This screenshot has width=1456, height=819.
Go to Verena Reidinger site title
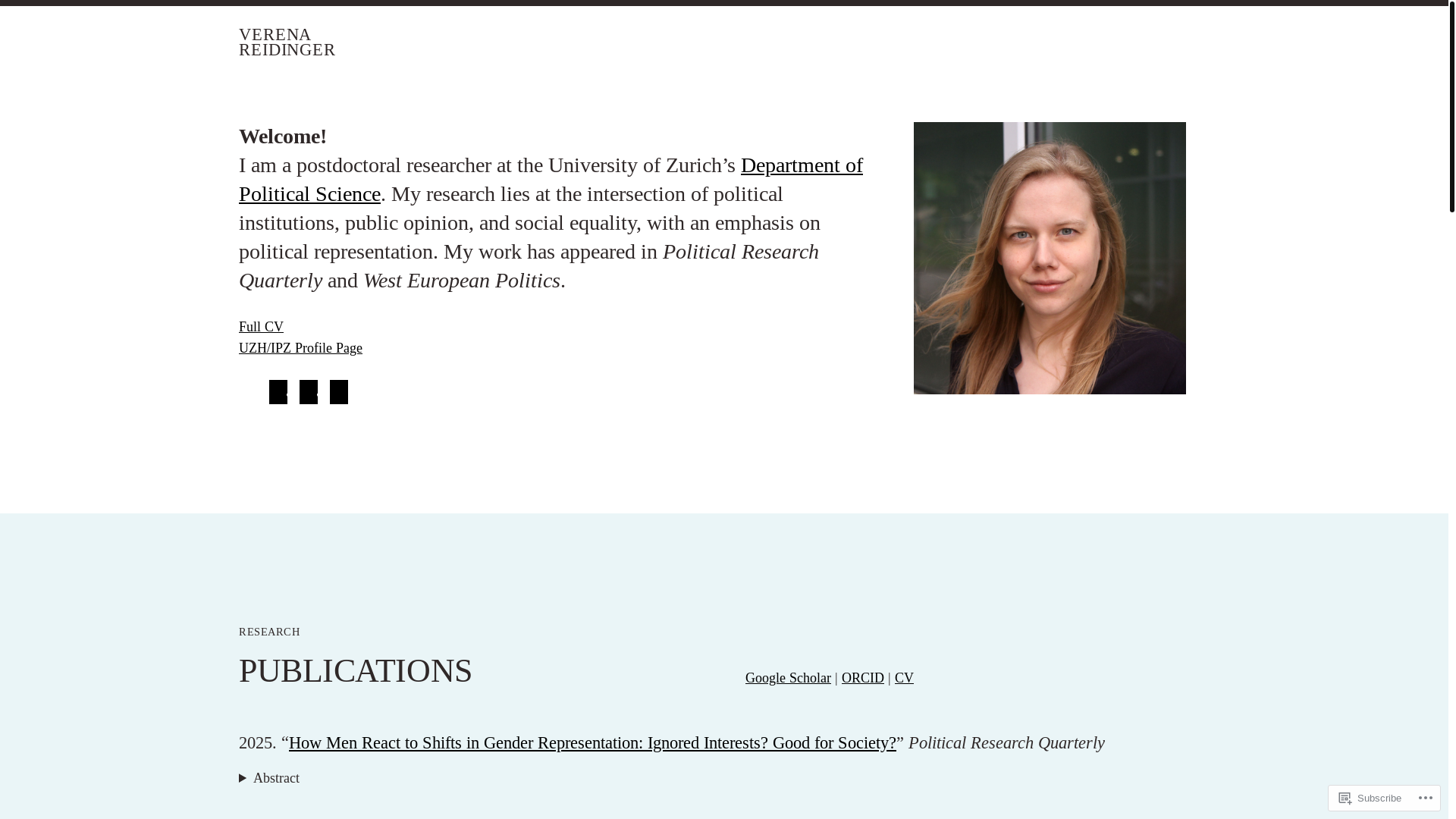tap(287, 42)
